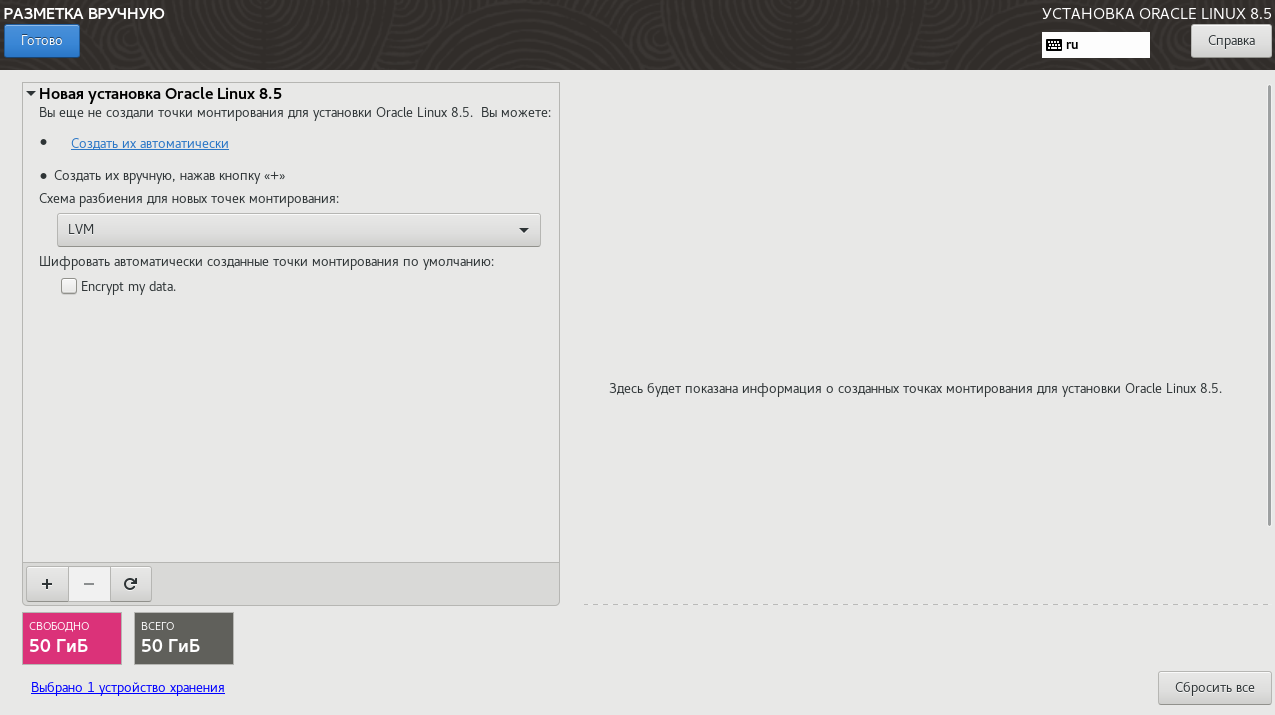Open LVM partitioning scheme dropdown
Image resolution: width=1275 pixels, height=715 pixels.
(x=299, y=230)
